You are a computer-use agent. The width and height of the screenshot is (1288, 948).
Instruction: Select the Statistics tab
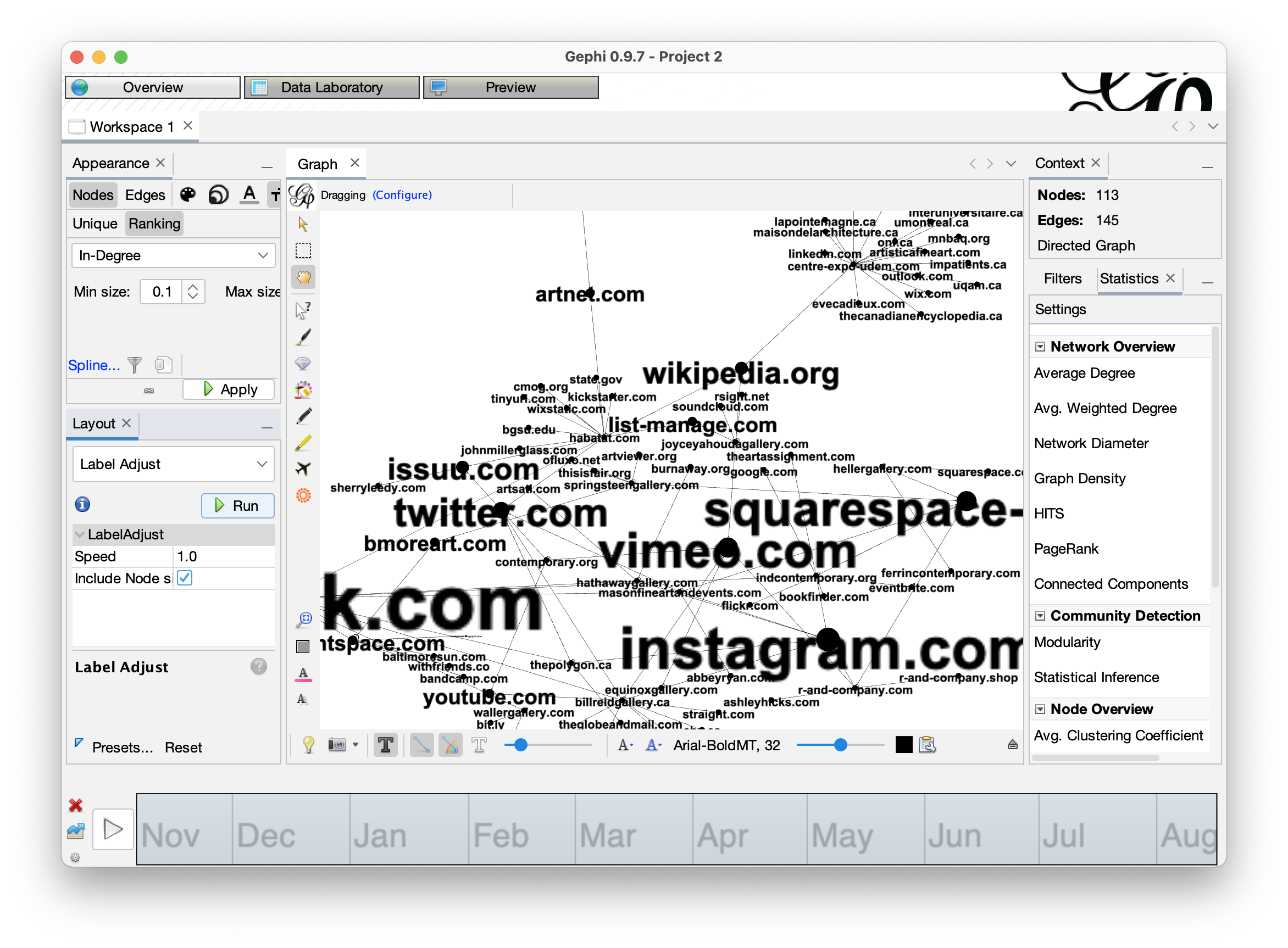1129,278
